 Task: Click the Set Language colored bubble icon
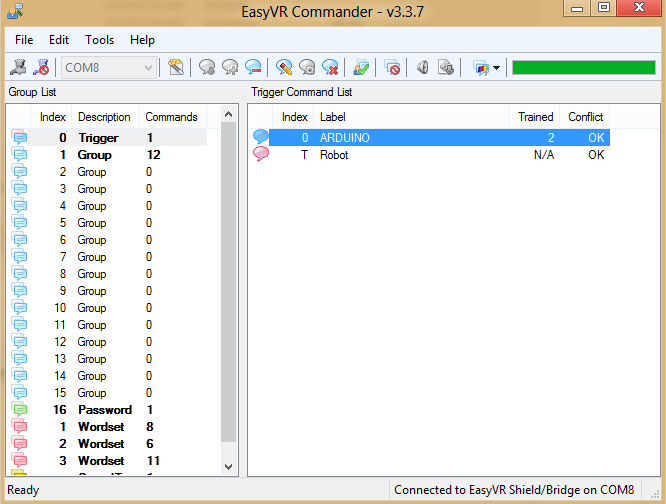click(x=481, y=68)
